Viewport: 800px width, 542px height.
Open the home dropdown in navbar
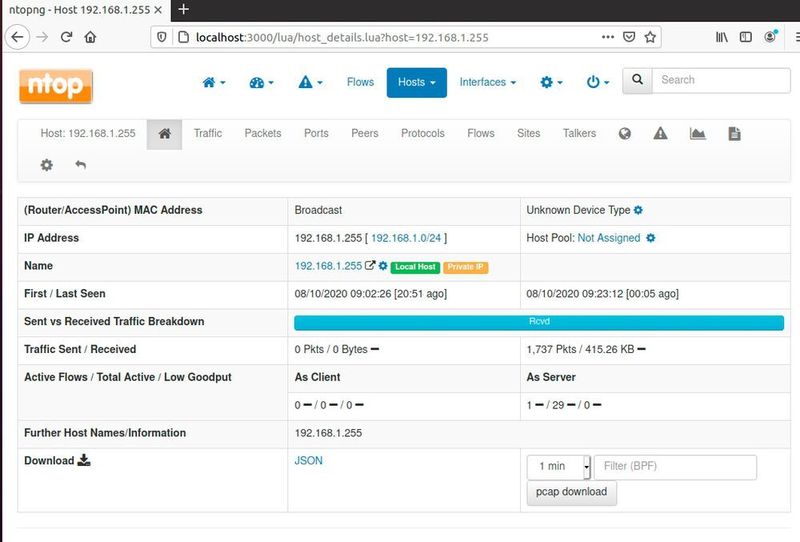click(214, 82)
